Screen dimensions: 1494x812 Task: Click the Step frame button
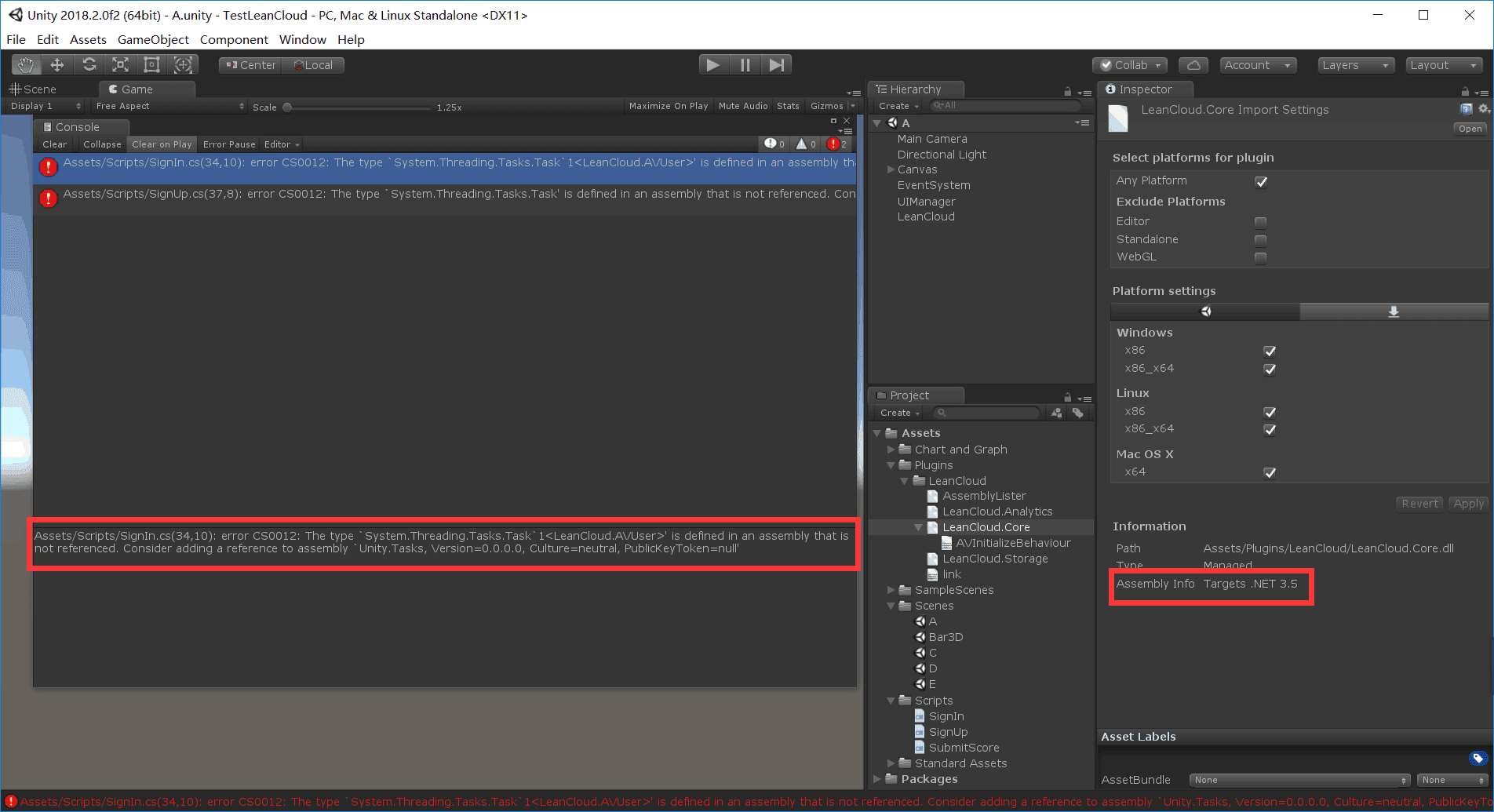coord(776,65)
